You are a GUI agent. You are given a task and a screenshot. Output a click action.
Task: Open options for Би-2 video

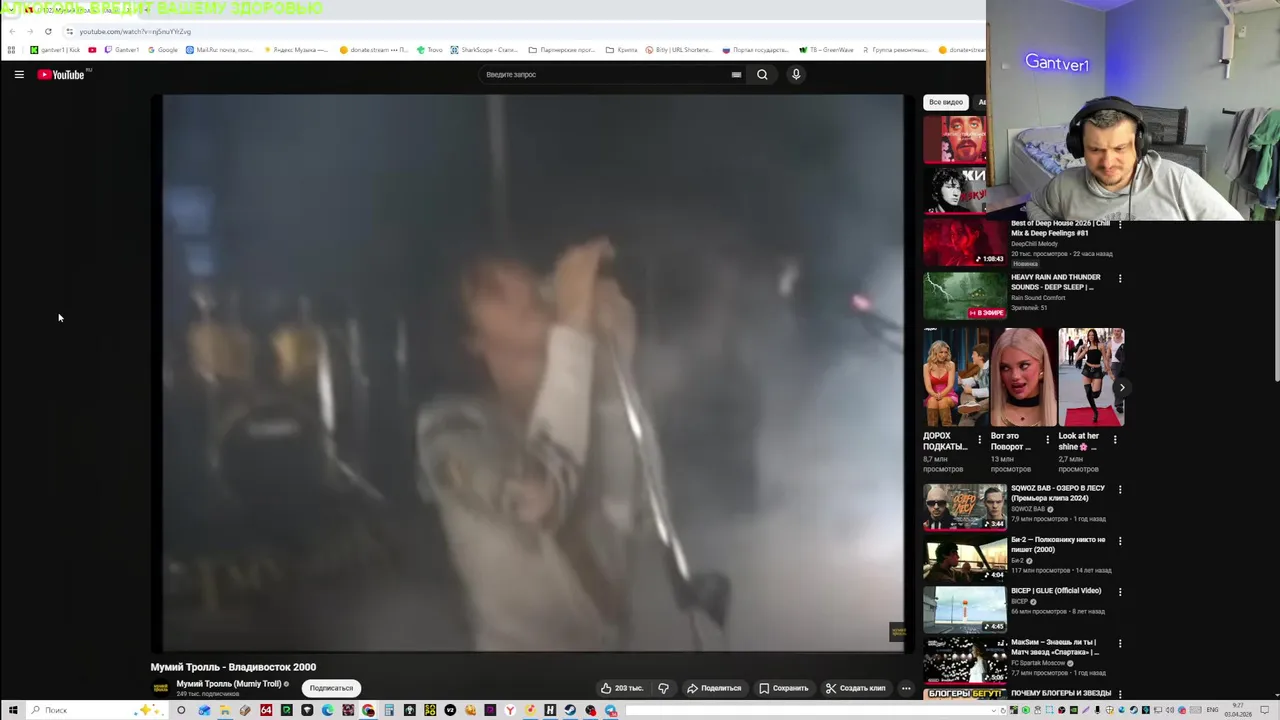pyautogui.click(x=1120, y=541)
